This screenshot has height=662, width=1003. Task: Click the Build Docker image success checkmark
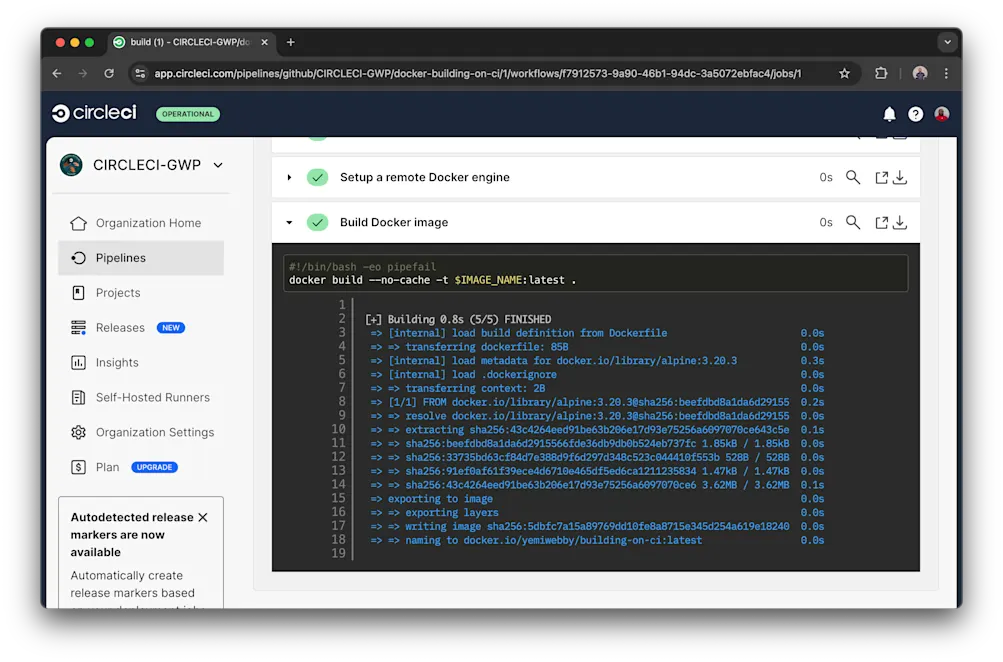point(317,222)
